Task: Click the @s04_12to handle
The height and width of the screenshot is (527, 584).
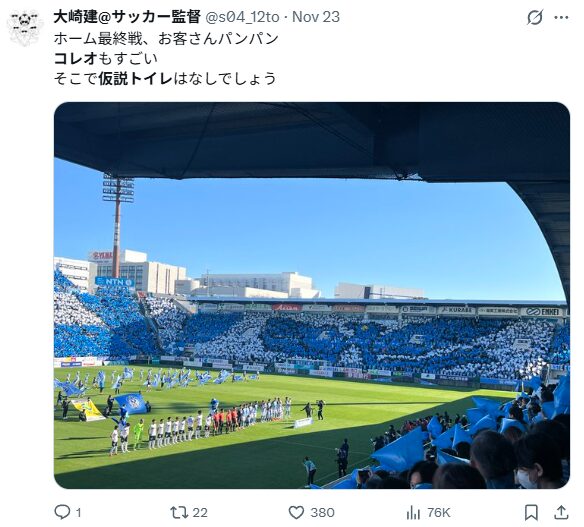Action: point(242,17)
